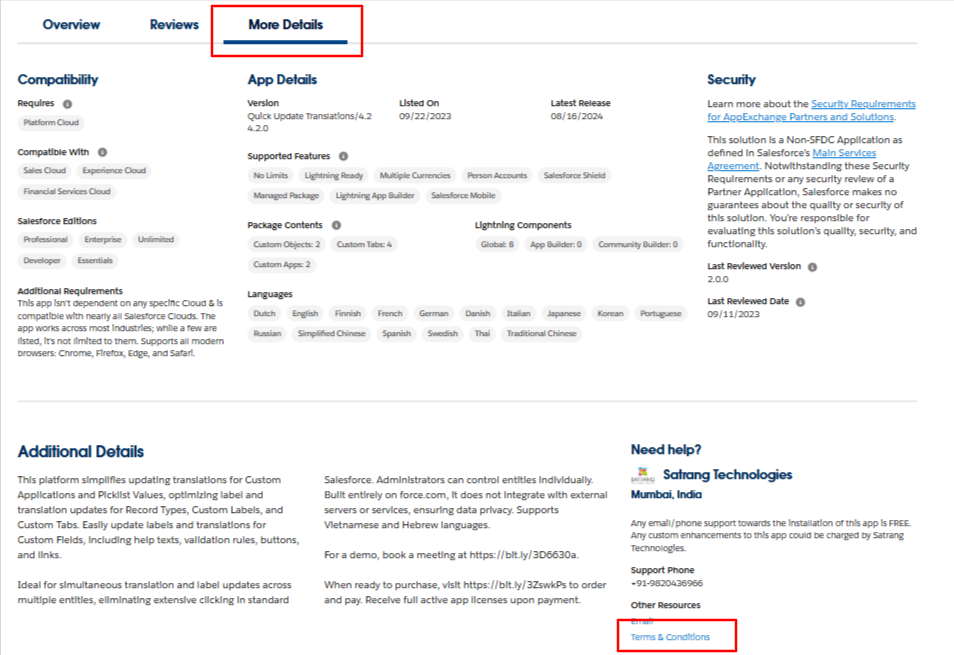Viewport: 954px width, 655px height.
Task: Click the Simplified Chinese language tag
Action: pyautogui.click(x=332, y=334)
